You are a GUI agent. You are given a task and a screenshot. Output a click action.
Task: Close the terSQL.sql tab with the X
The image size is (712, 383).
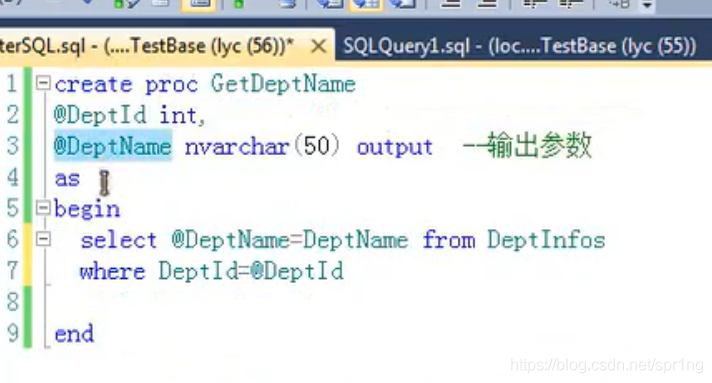click(319, 46)
